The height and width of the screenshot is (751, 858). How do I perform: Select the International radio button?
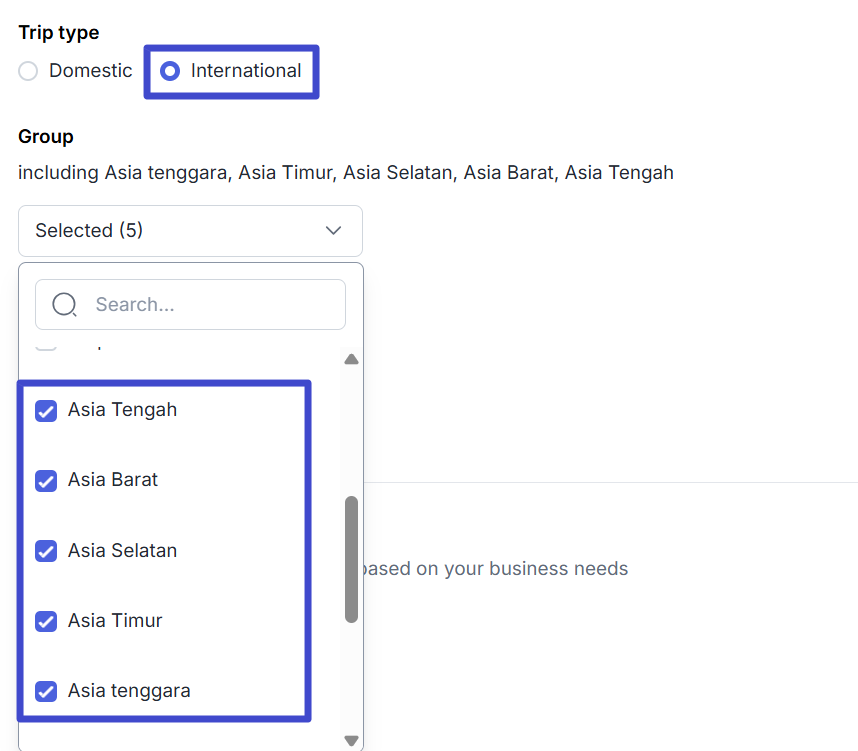coord(170,71)
